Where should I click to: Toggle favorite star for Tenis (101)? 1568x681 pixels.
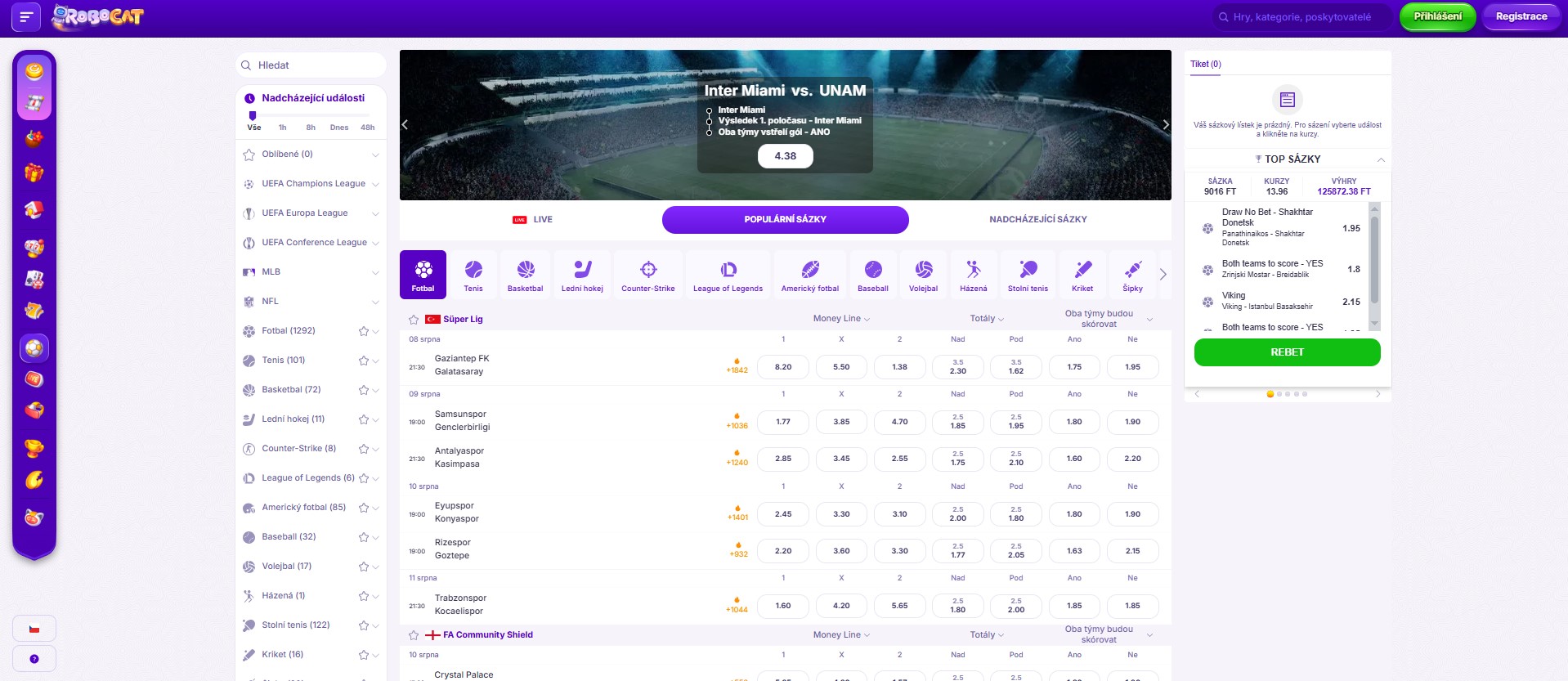click(x=364, y=361)
